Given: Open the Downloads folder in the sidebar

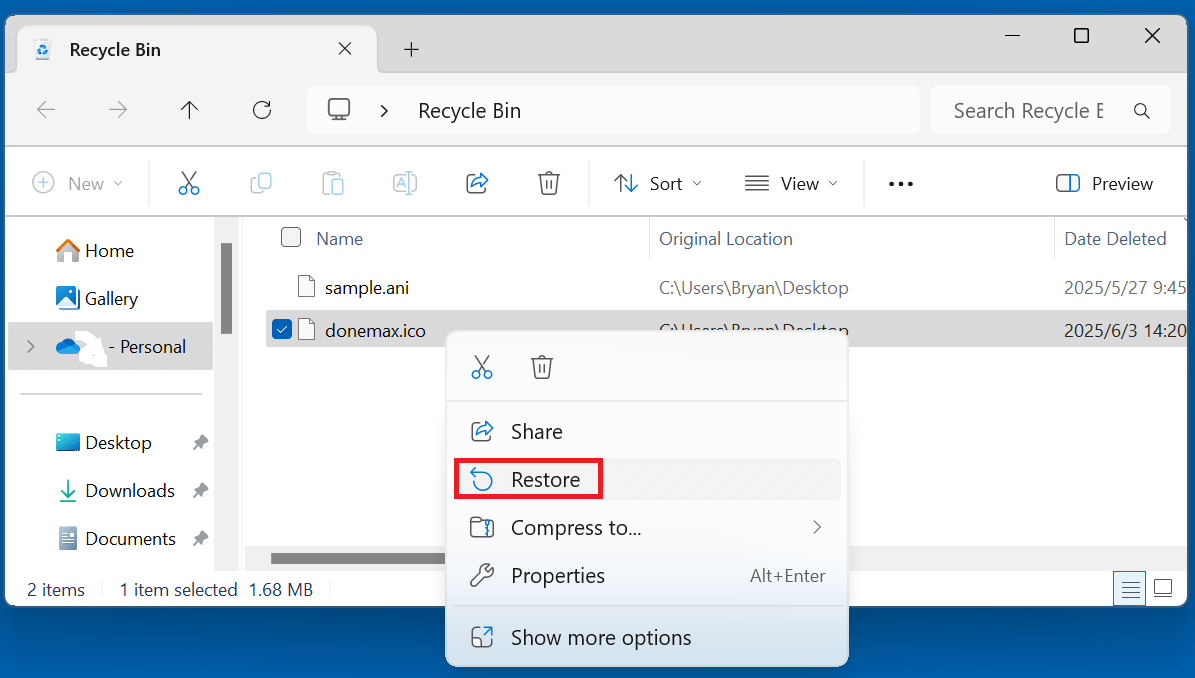Looking at the screenshot, I should click(x=129, y=491).
